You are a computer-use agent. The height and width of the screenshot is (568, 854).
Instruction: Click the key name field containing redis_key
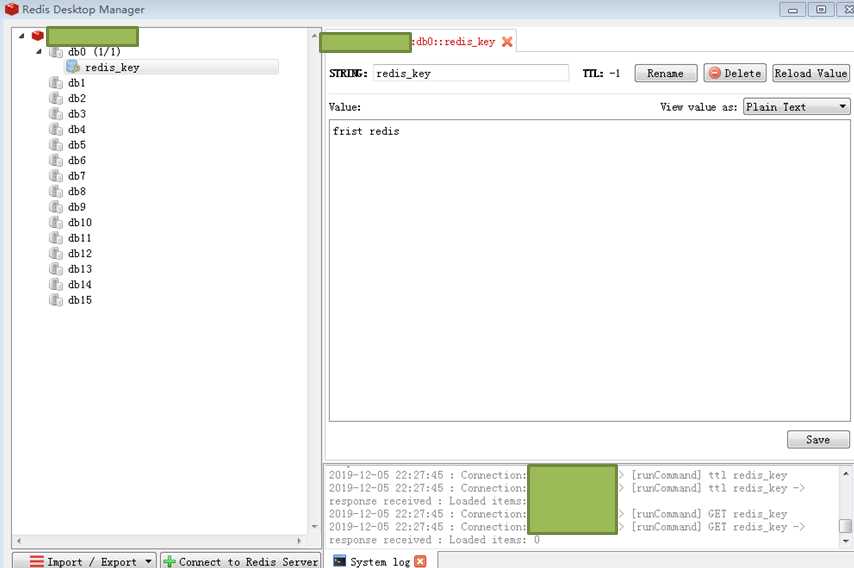(471, 73)
